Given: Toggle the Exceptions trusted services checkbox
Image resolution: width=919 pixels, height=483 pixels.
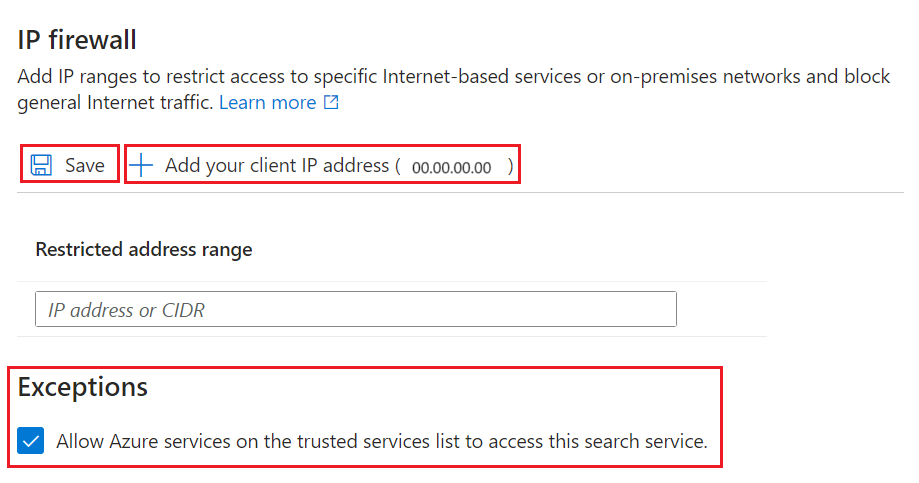Looking at the screenshot, I should [x=30, y=441].
